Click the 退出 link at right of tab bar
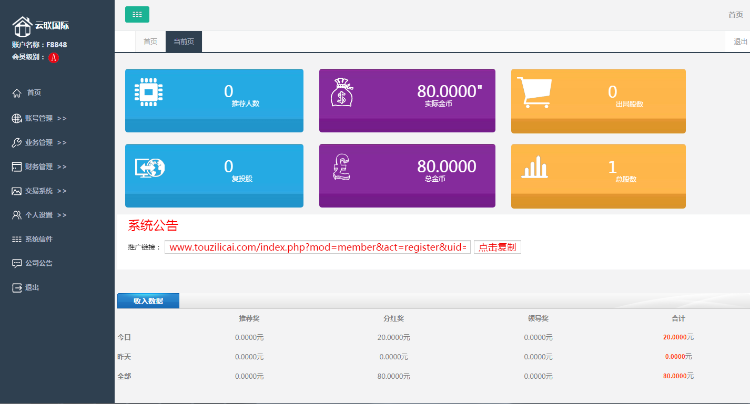Image resolution: width=750 pixels, height=404 pixels. (x=741, y=42)
